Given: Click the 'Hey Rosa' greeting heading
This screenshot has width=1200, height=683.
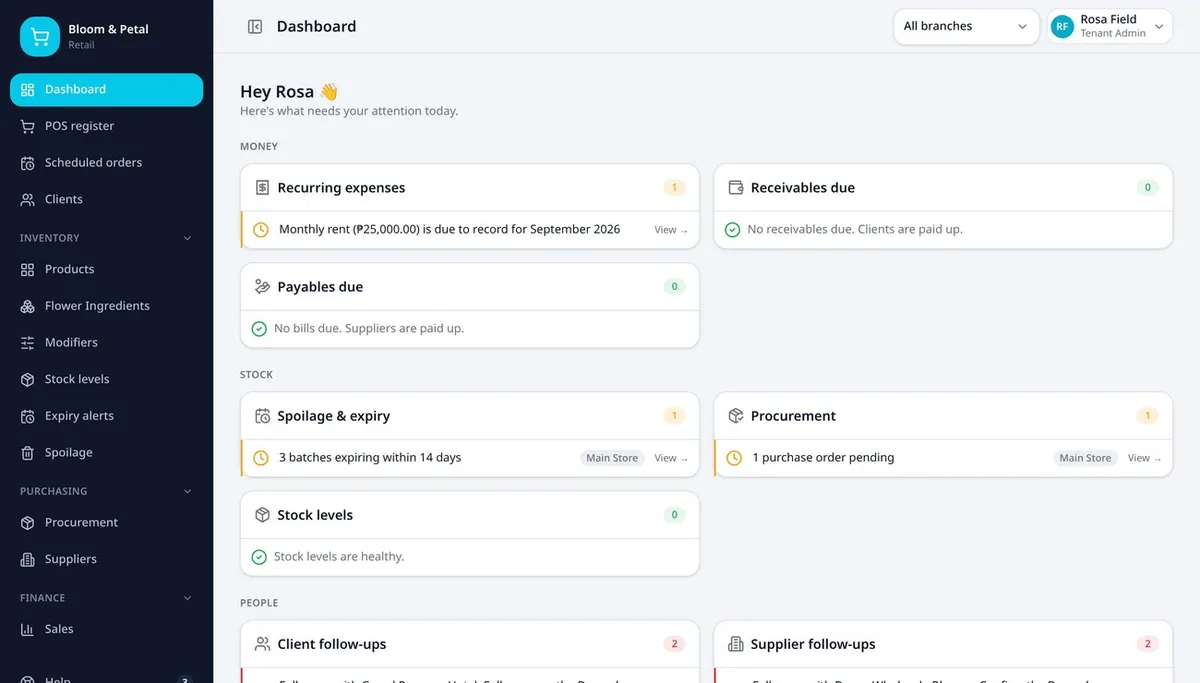Looking at the screenshot, I should tap(289, 92).
